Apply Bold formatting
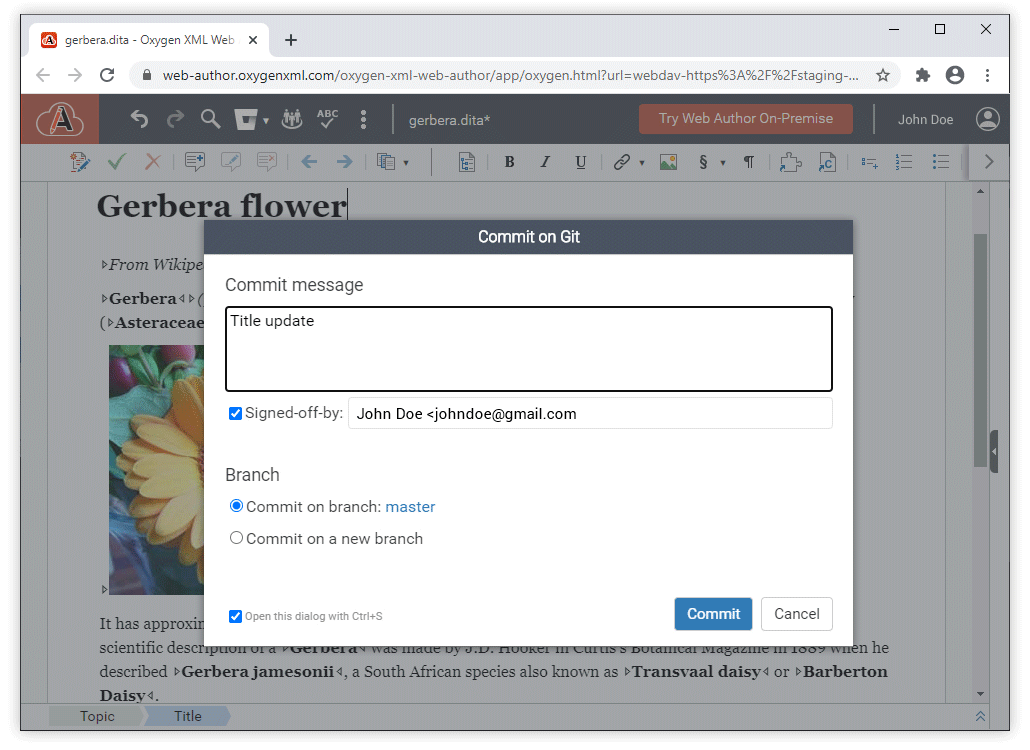1030x750 pixels. (x=509, y=162)
